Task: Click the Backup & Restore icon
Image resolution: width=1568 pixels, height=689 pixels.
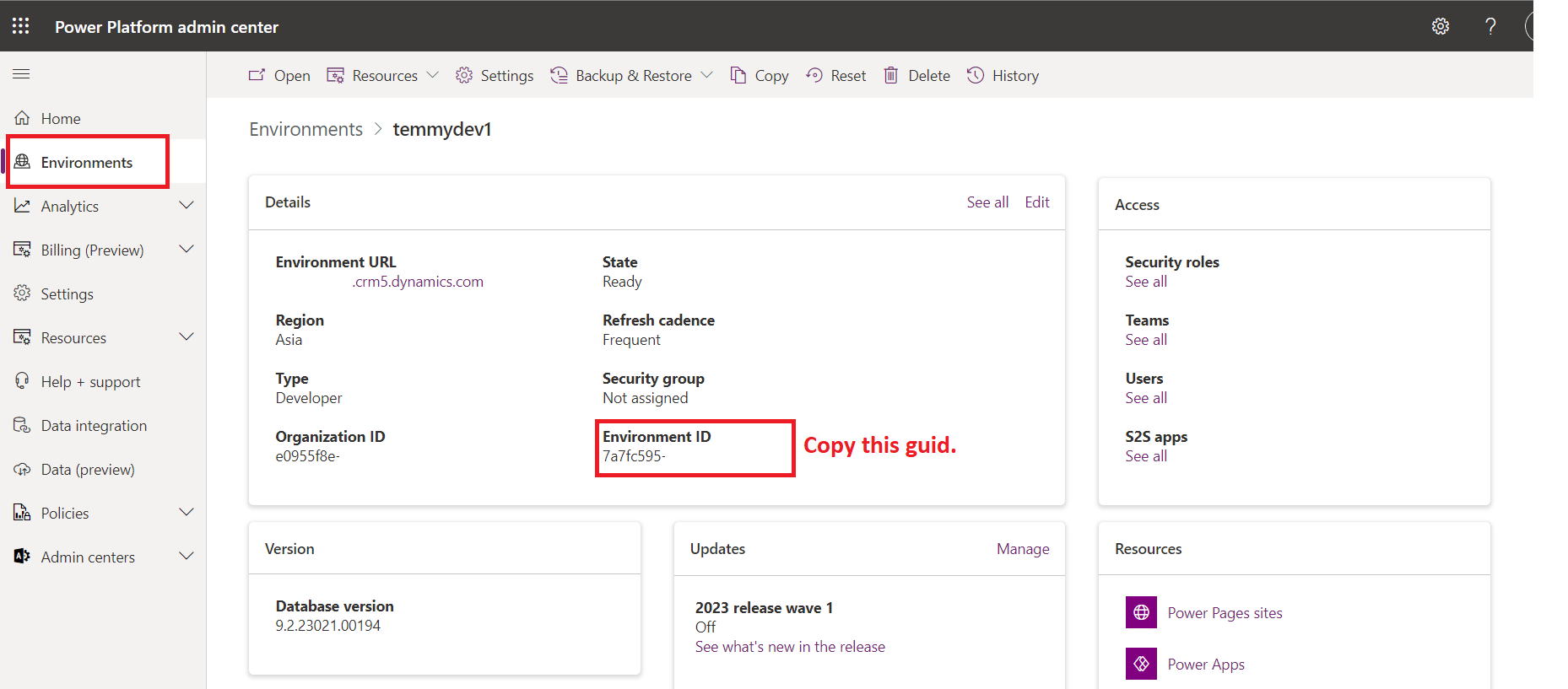Action: 559,75
